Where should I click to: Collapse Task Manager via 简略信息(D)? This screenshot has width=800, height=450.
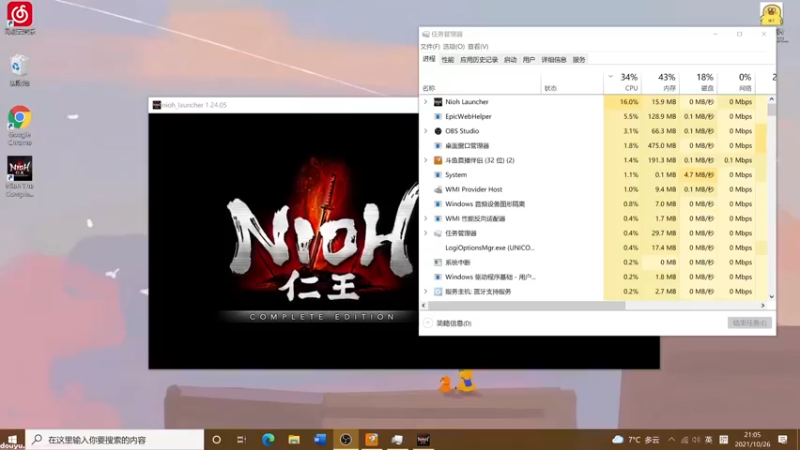click(447, 323)
